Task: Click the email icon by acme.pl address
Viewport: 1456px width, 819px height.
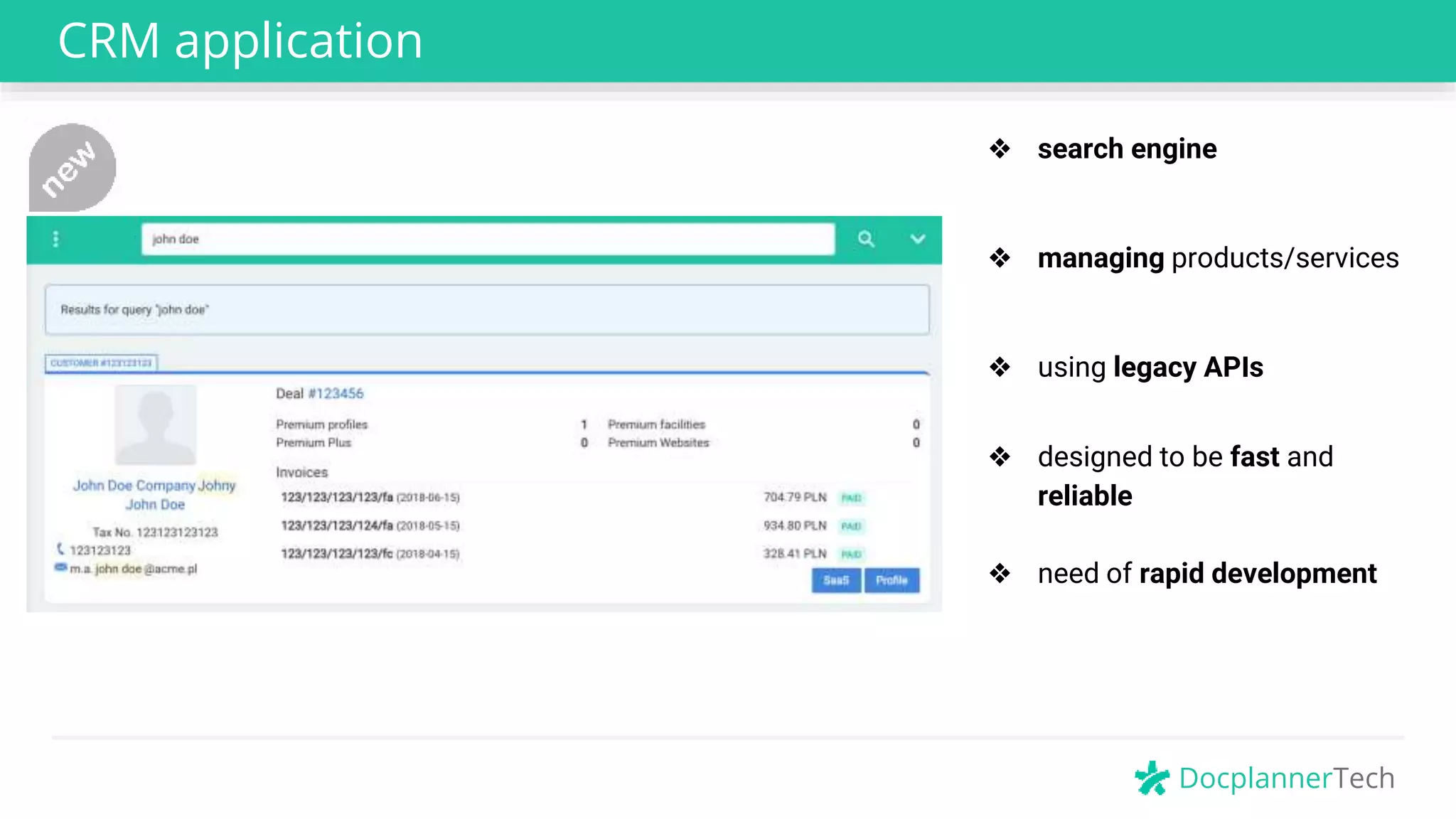Action: click(60, 567)
